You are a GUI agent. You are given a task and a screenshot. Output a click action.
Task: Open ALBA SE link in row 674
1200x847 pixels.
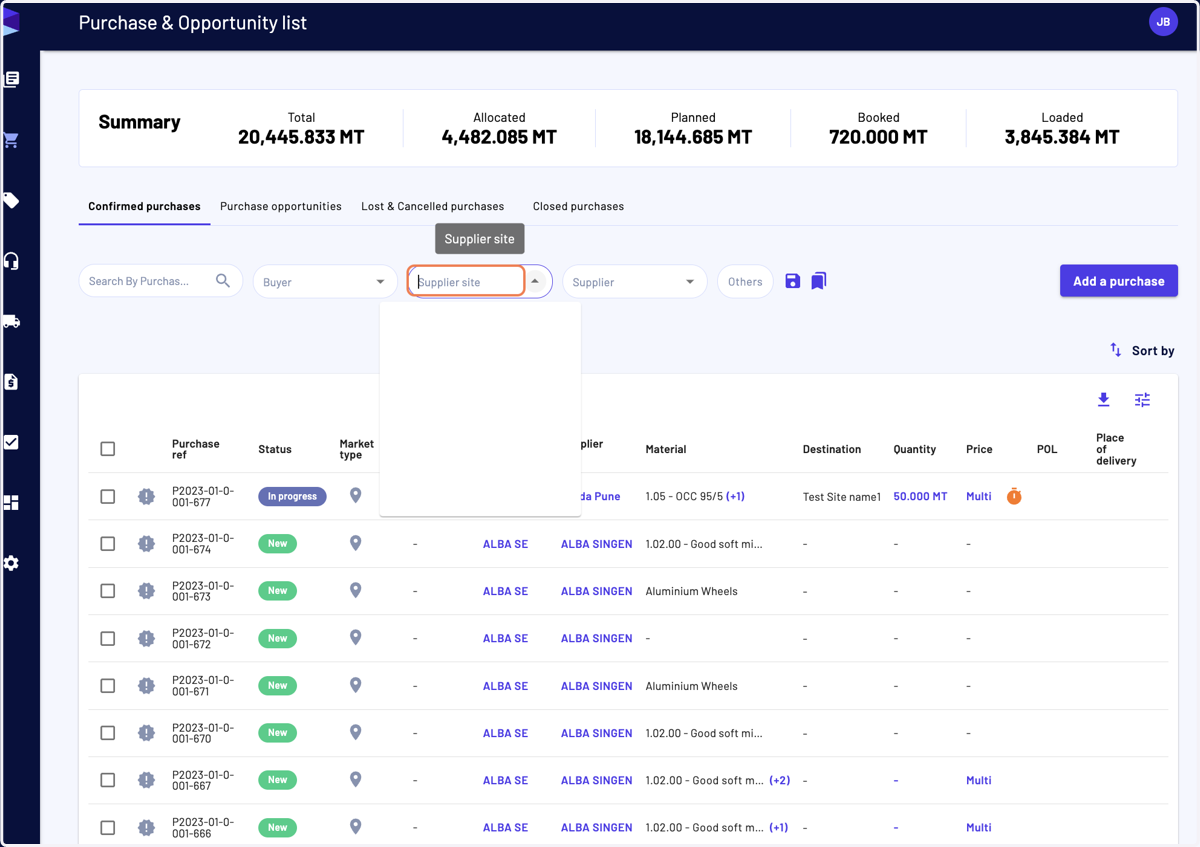coord(505,544)
